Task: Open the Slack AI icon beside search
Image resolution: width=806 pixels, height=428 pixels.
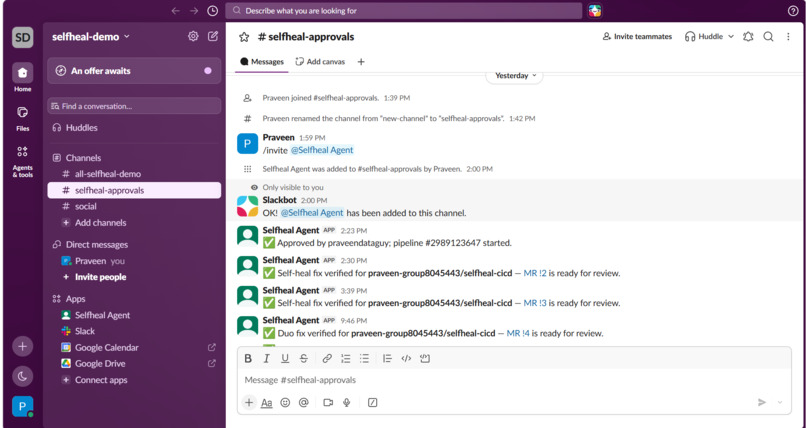Action: coord(595,11)
